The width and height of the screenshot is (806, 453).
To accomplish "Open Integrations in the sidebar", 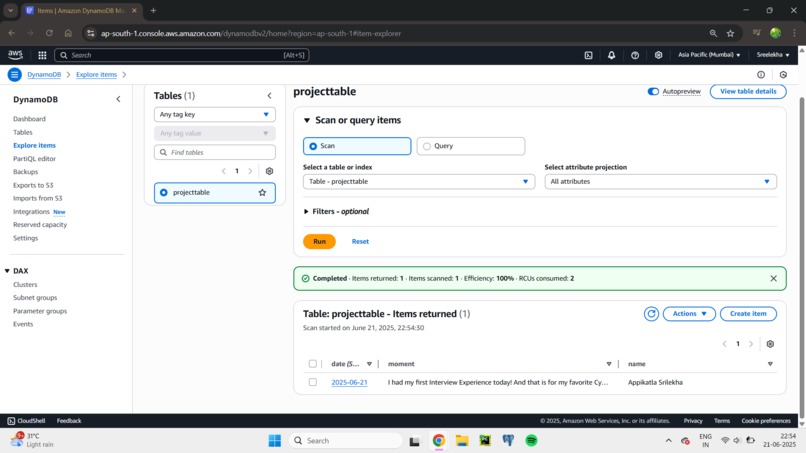I will 31,212.
